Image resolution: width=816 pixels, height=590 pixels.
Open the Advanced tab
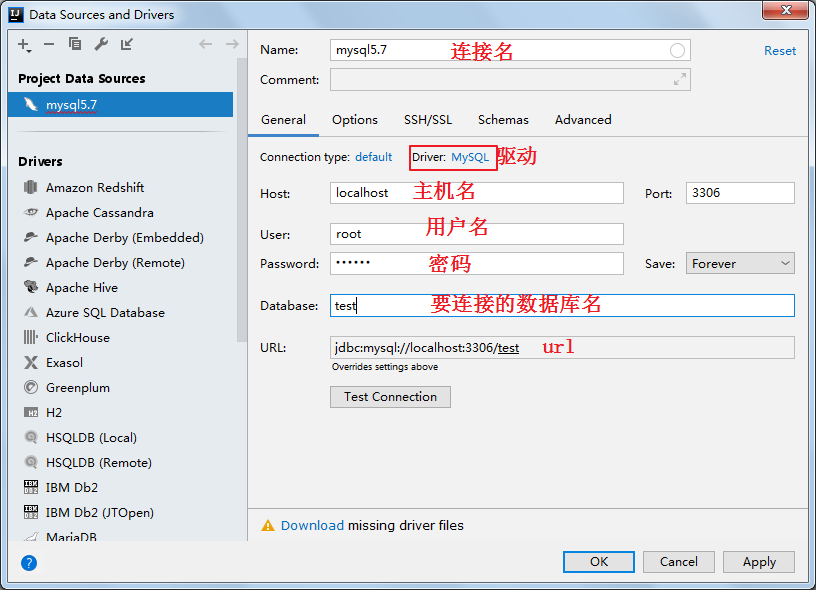583,120
